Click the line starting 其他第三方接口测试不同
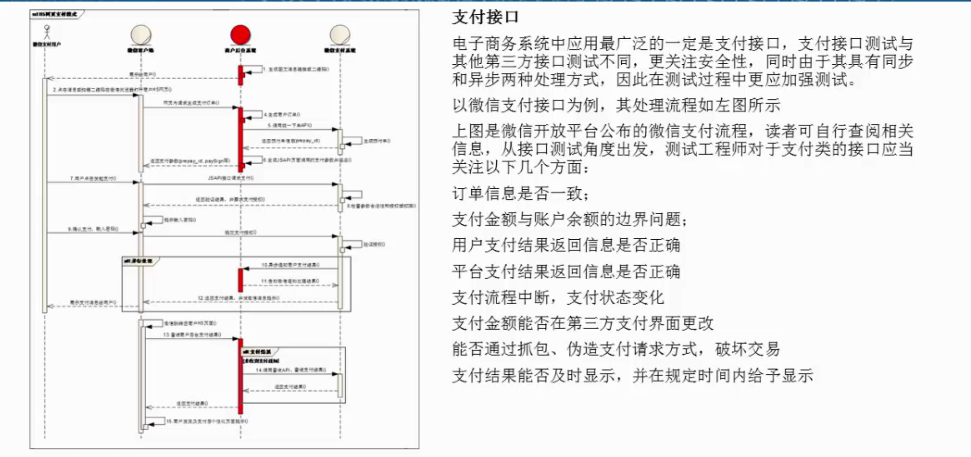This screenshot has height=457, width=971. [x=682, y=63]
